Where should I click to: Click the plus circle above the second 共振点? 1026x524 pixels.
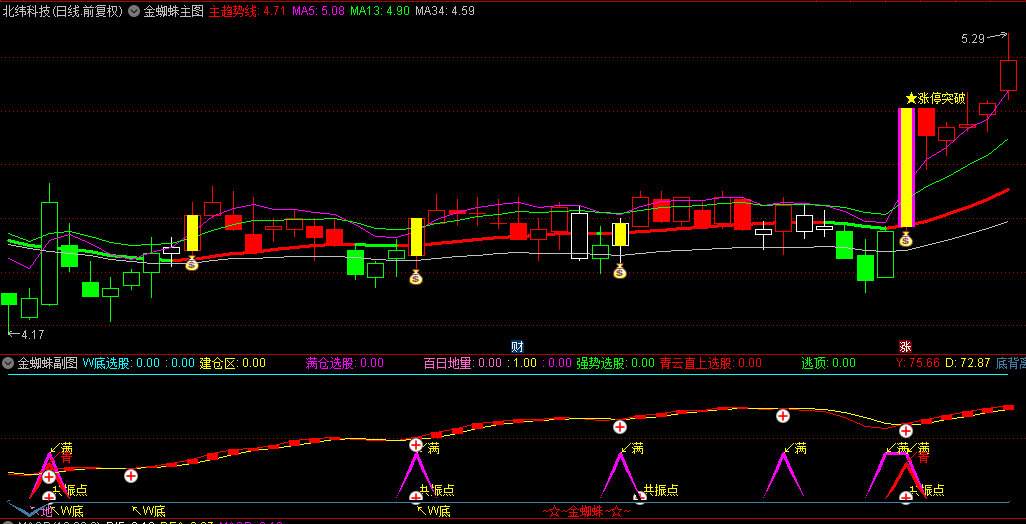416,445
